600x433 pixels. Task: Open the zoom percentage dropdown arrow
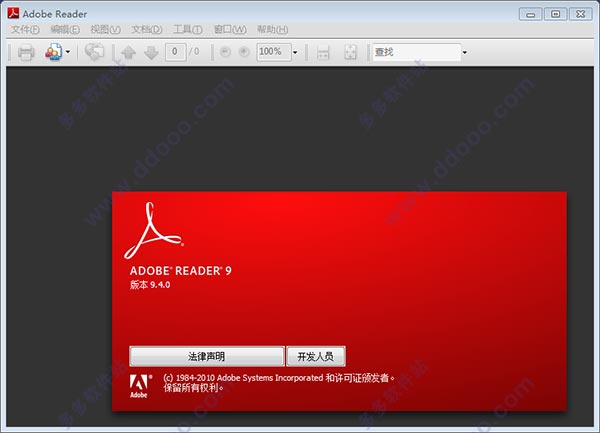click(295, 52)
